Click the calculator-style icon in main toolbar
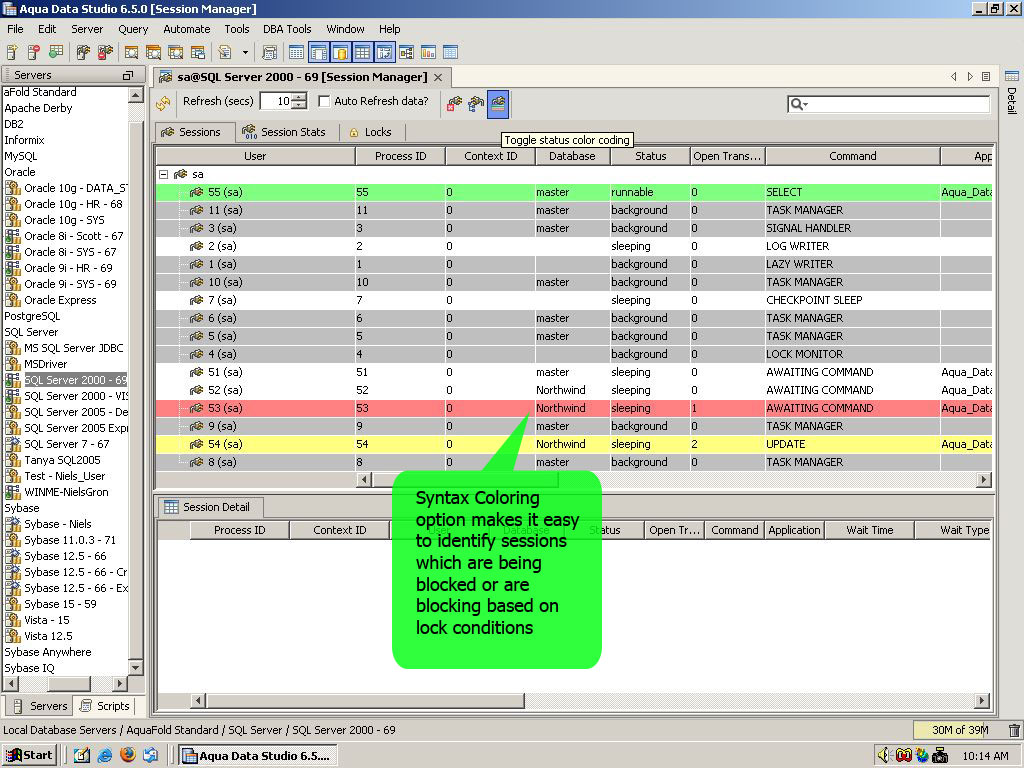 tap(269, 52)
